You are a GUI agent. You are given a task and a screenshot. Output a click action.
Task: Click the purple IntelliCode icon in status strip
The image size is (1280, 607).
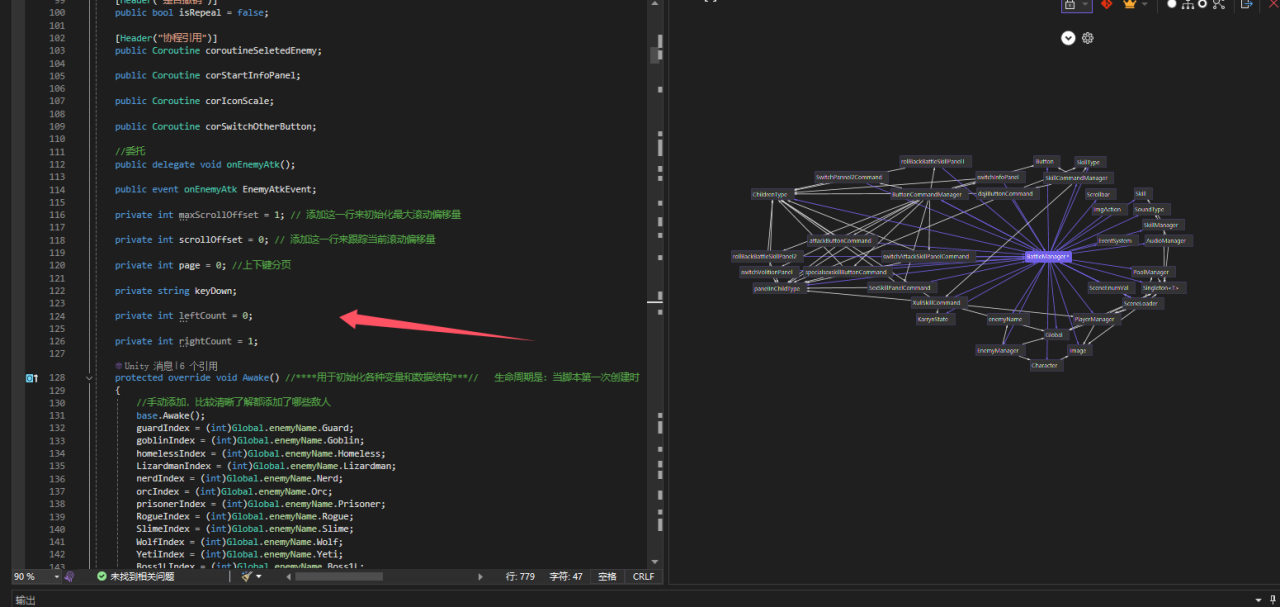click(x=70, y=576)
